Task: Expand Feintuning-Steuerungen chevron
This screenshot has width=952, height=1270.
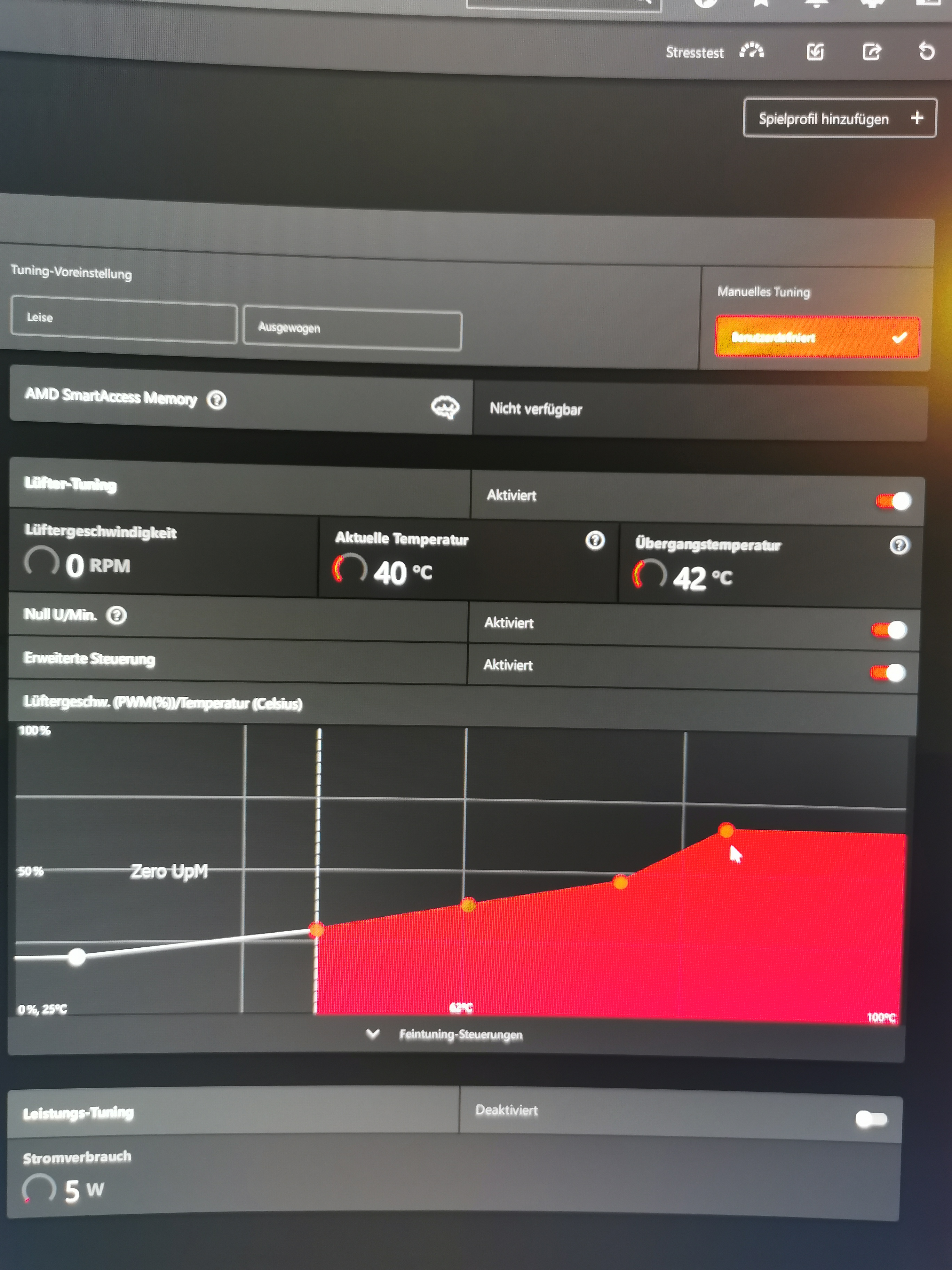Action: pyautogui.click(x=373, y=1034)
